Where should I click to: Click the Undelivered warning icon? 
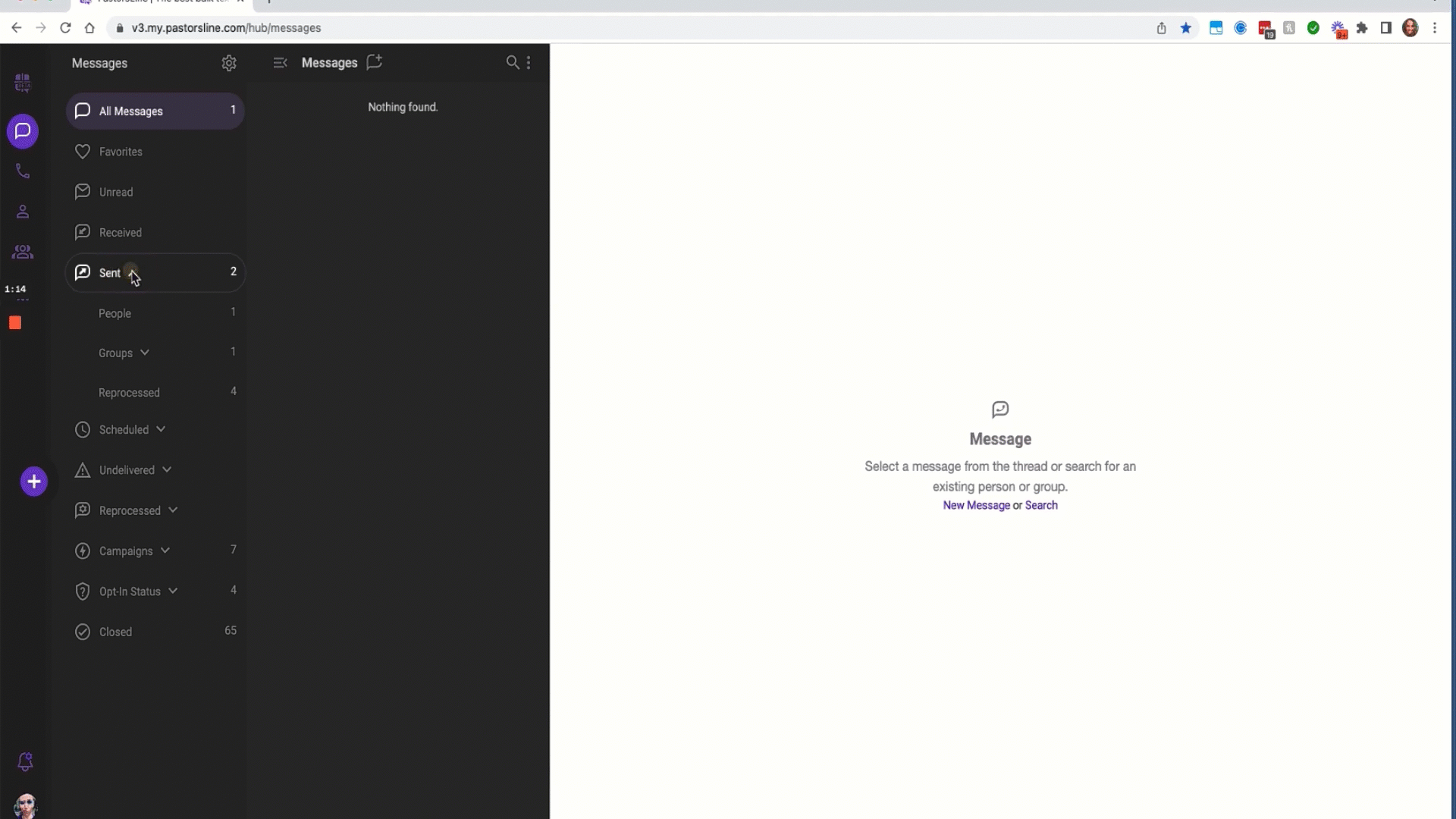click(x=83, y=470)
